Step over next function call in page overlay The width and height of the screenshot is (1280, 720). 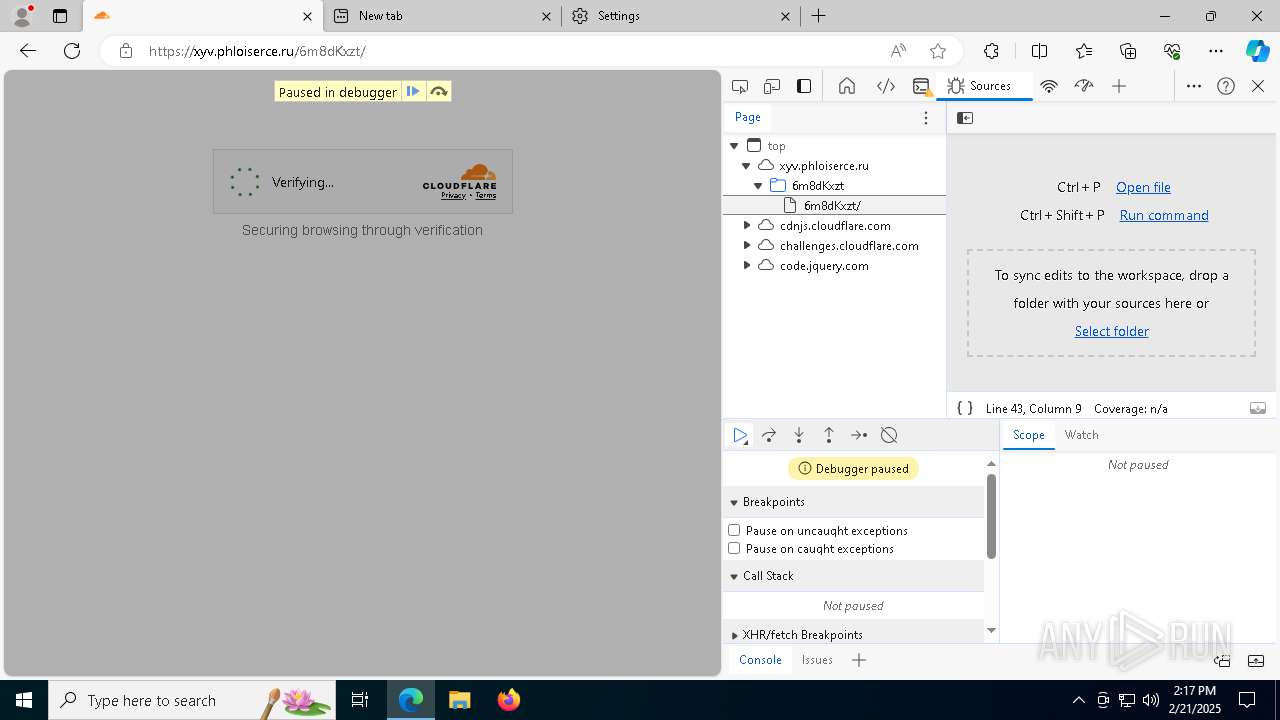tap(438, 92)
